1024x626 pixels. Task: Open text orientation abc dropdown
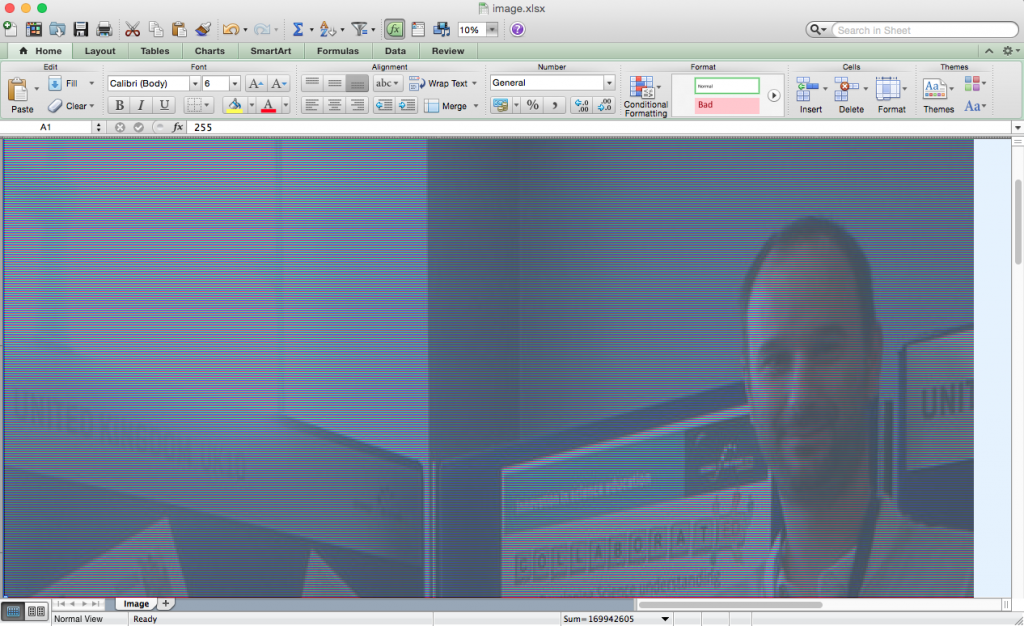387,83
